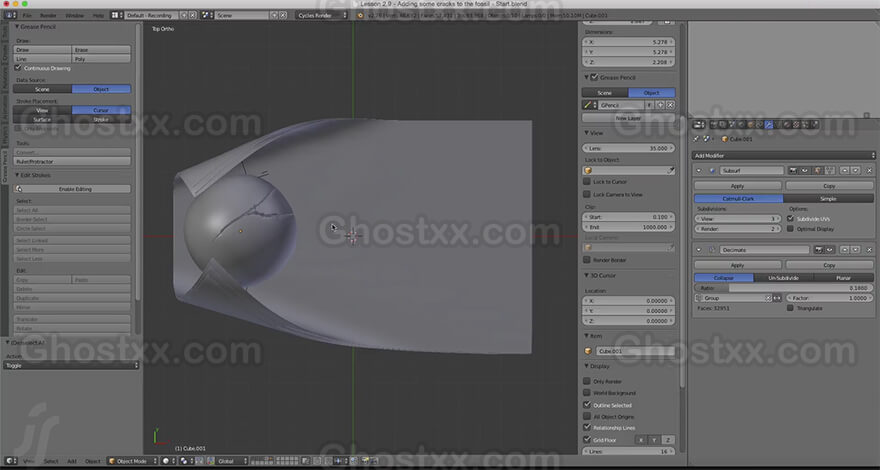
Task: Toggle Subsurf modifier render visibility camera icon
Action: (x=794, y=170)
